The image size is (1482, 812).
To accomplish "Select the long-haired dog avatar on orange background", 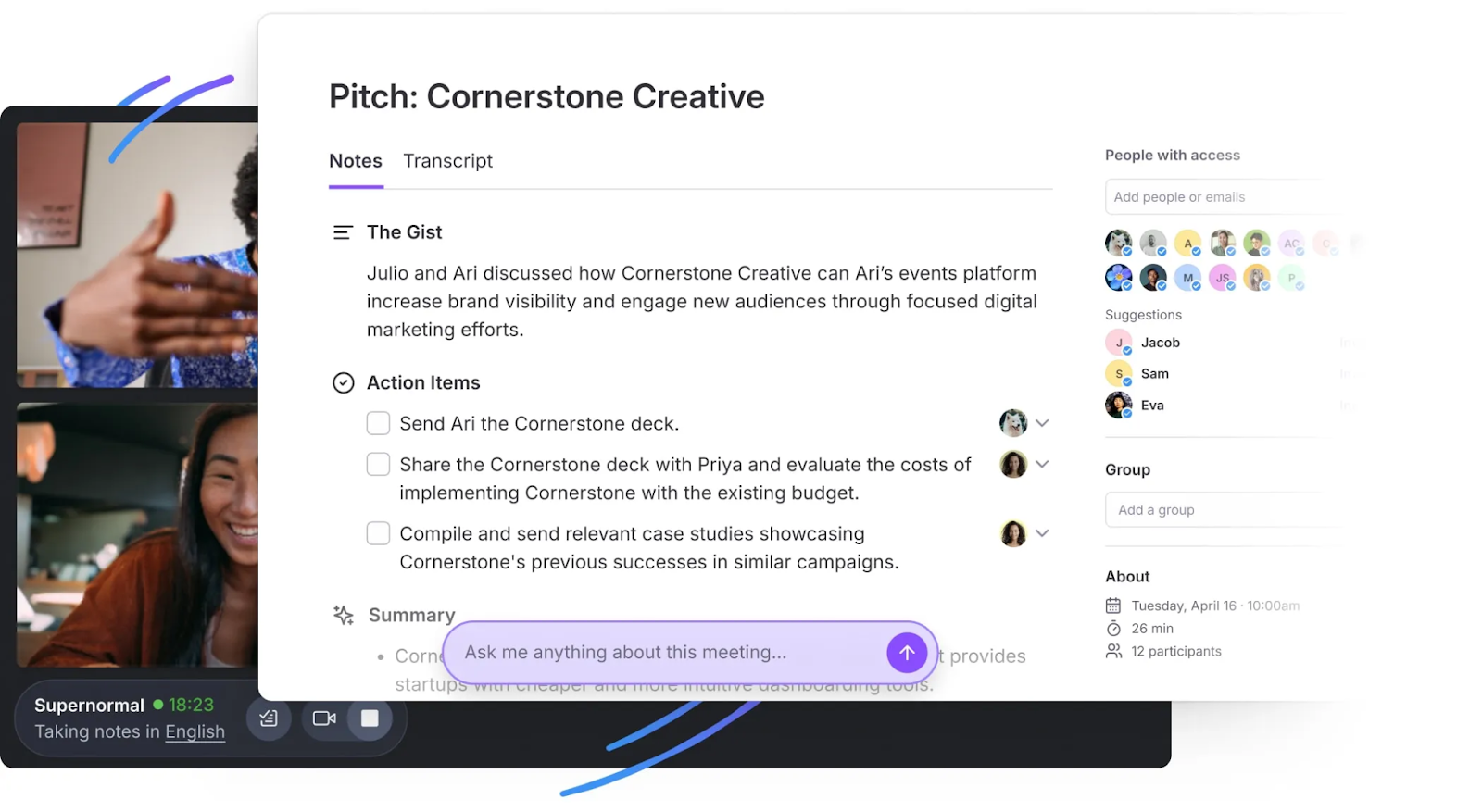I will click(1257, 278).
